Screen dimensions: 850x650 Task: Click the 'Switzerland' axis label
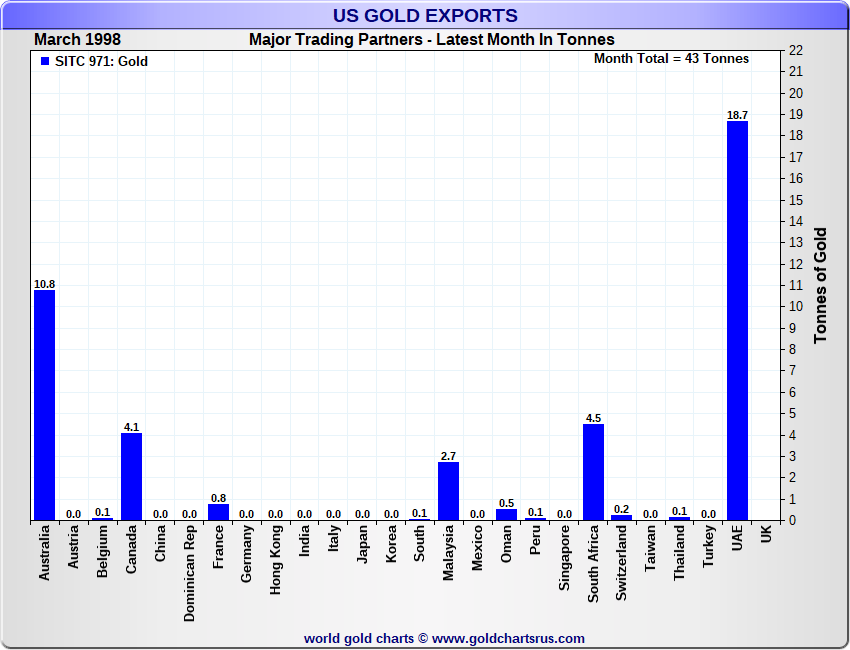[x=621, y=563]
